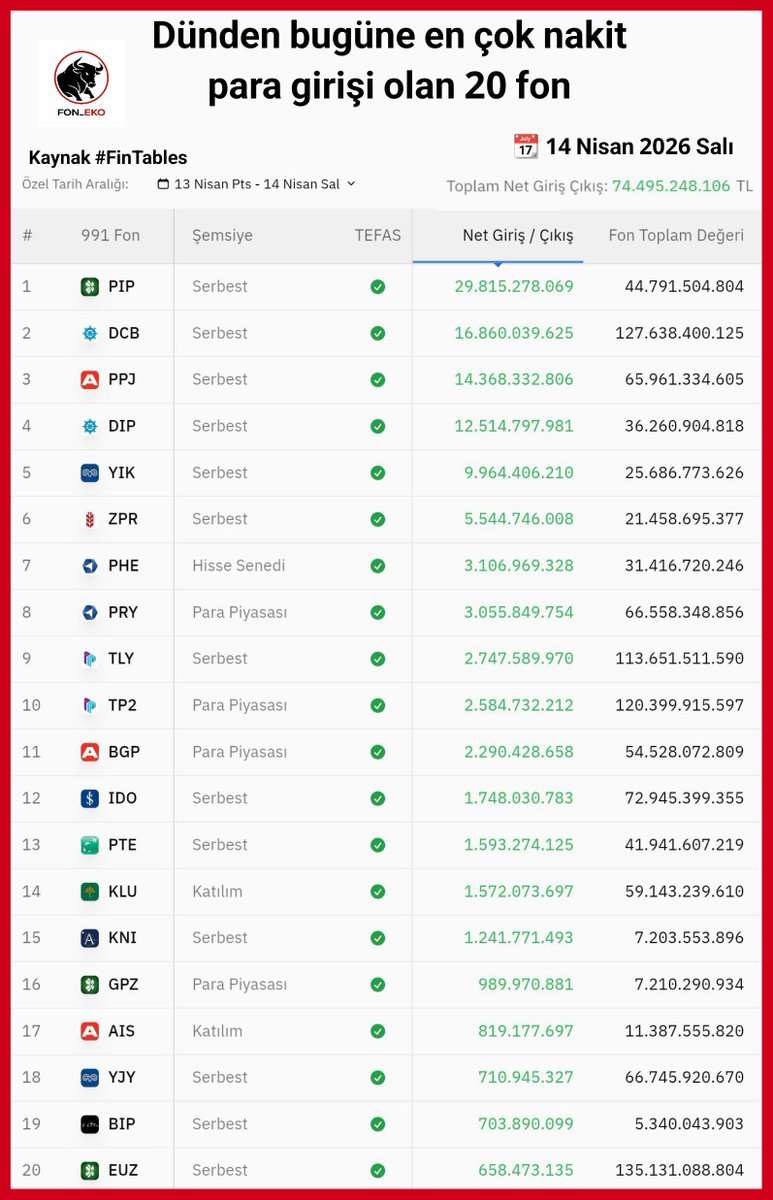Click the BGP fund logo icon
The image size is (773, 1200).
tap(90, 752)
